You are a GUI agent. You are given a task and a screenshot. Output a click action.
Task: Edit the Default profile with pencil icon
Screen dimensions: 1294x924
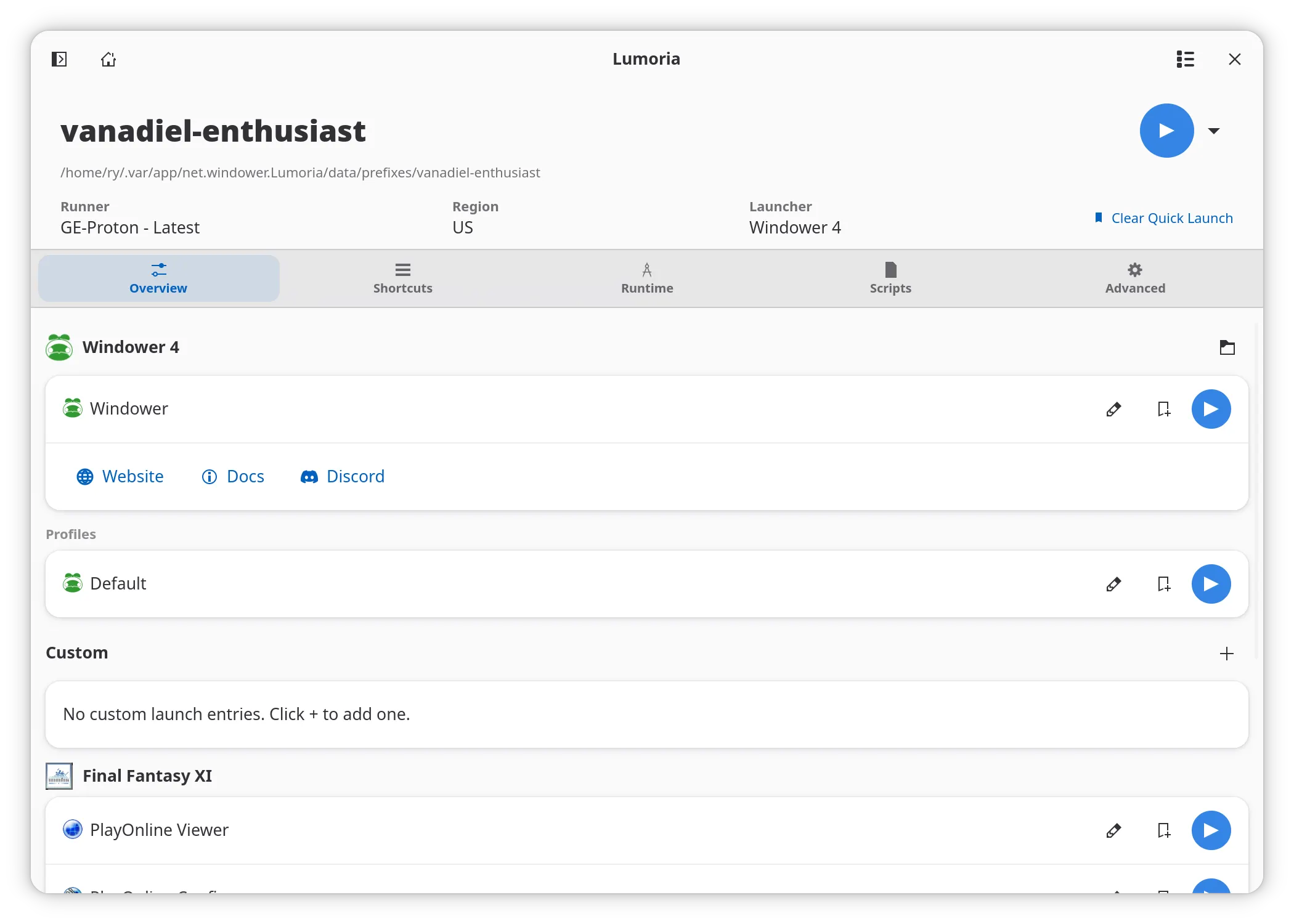coord(1113,584)
